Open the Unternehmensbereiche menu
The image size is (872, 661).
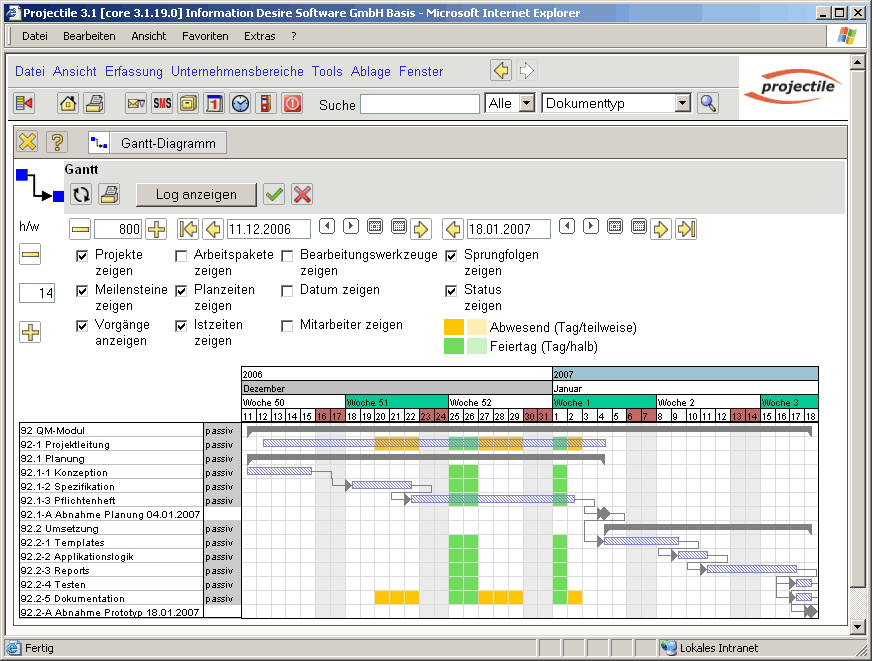point(237,71)
